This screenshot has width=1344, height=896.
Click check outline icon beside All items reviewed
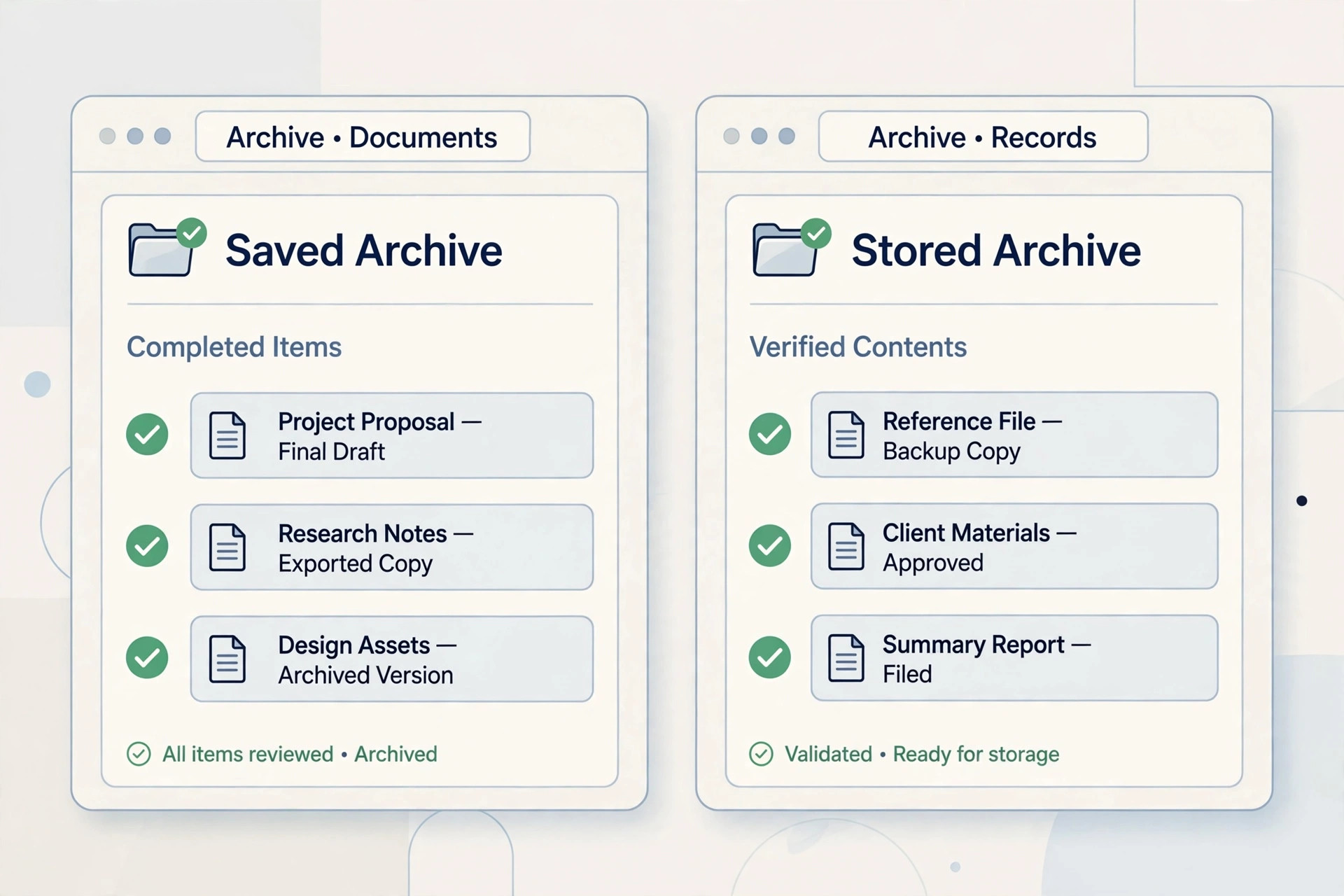(x=139, y=754)
